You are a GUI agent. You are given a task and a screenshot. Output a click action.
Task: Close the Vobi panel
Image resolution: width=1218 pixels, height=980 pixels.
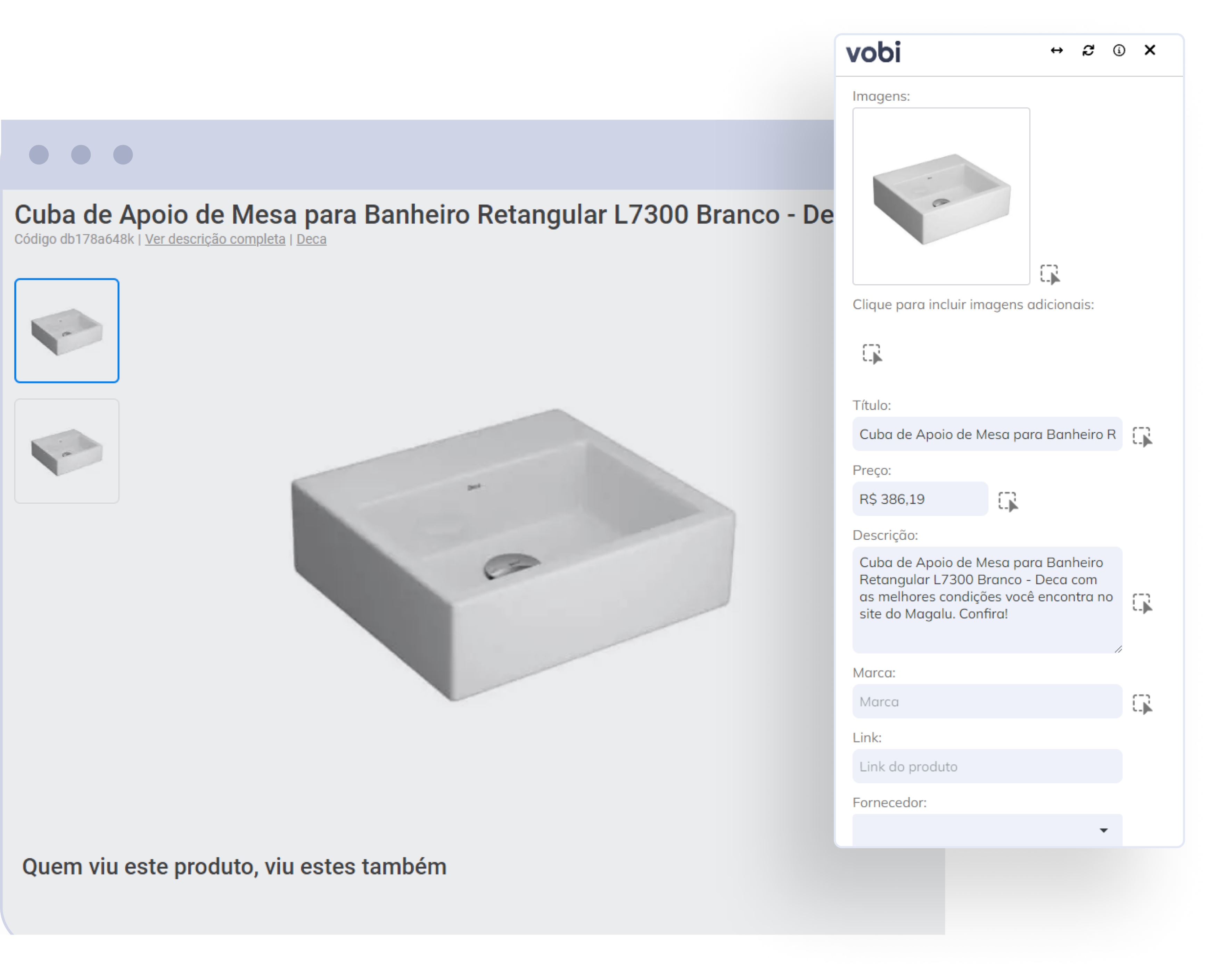point(1150,50)
